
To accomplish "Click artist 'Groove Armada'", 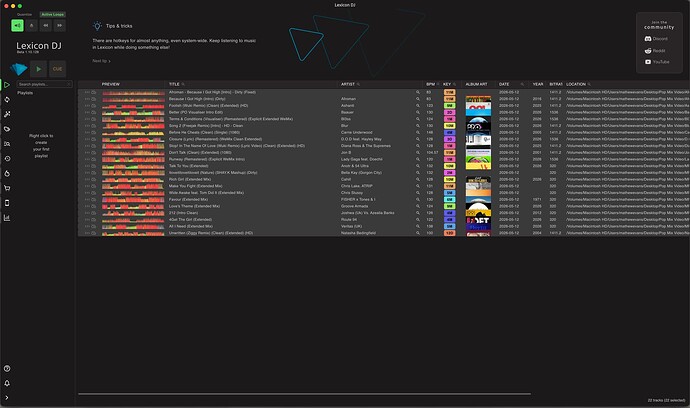I will [x=354, y=206].
